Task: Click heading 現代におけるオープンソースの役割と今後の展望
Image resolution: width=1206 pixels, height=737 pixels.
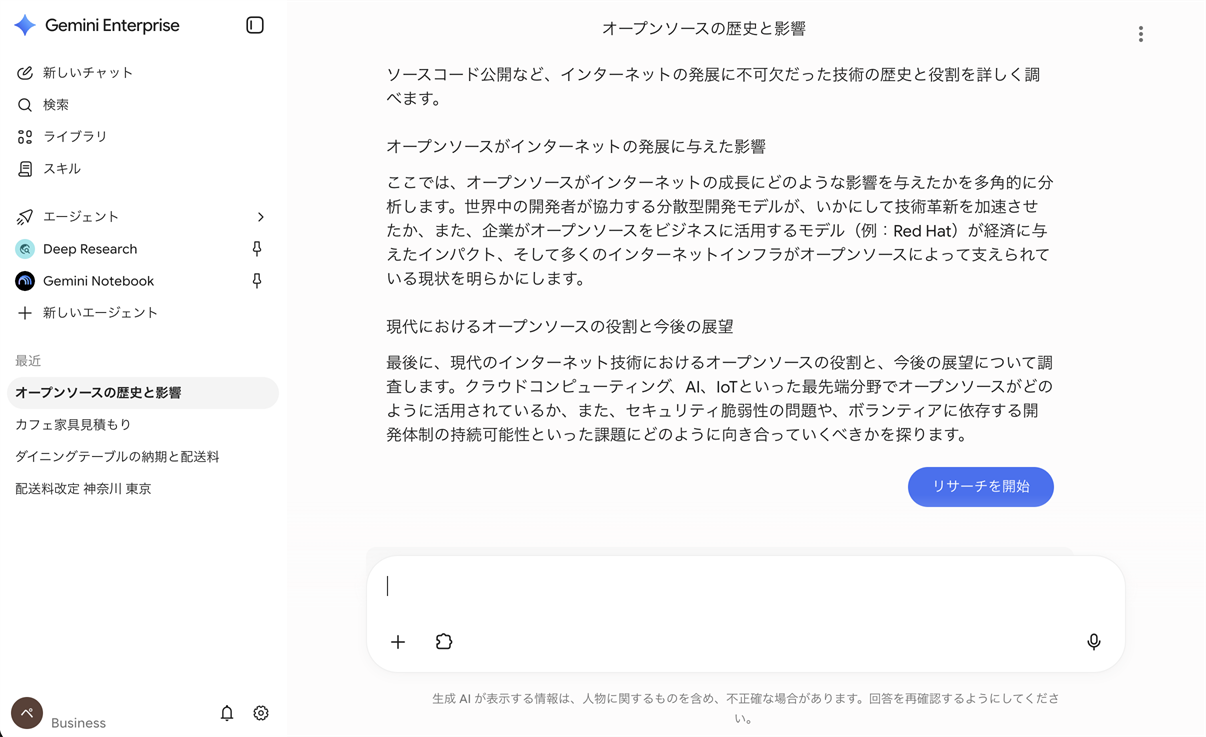Action: tap(560, 327)
